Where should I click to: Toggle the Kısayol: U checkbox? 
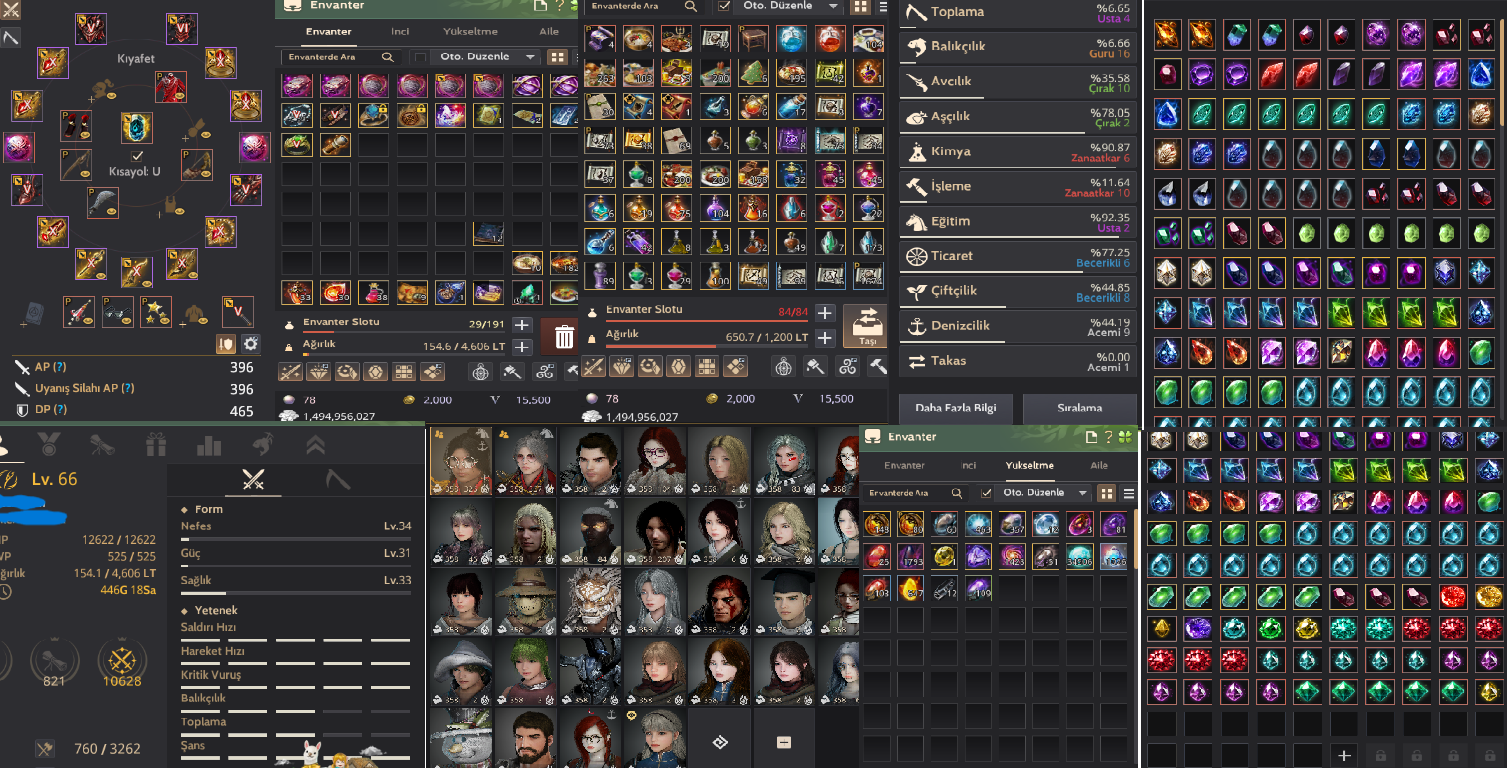[138, 157]
